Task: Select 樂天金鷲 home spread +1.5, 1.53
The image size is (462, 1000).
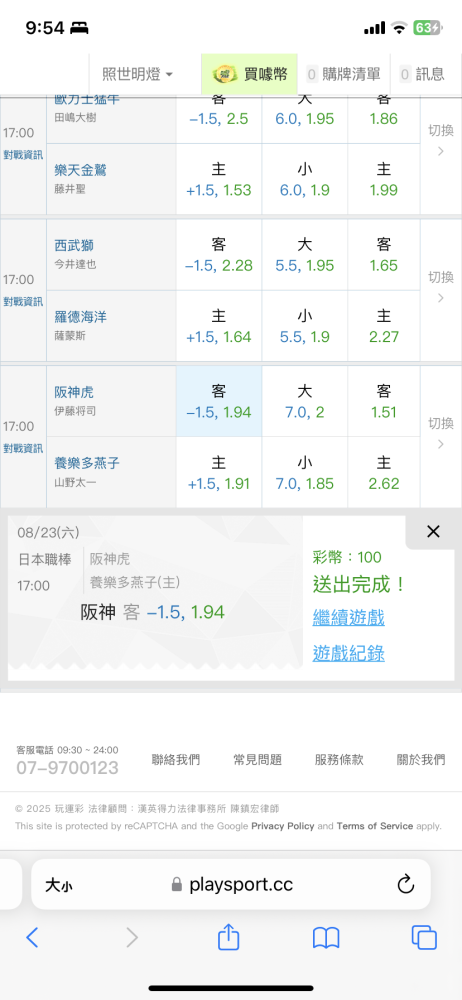Action: pyautogui.click(x=219, y=179)
